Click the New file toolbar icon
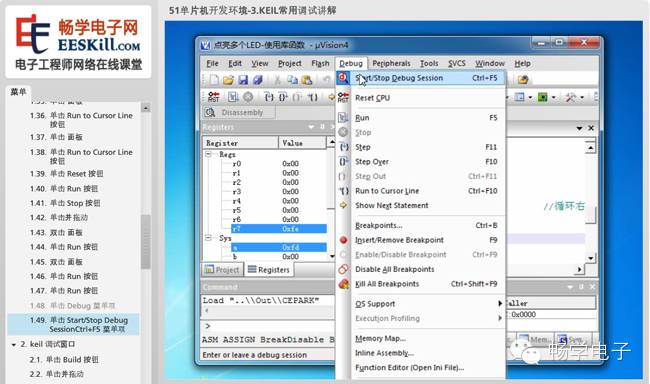The height and width of the screenshot is (384, 650). (x=214, y=80)
